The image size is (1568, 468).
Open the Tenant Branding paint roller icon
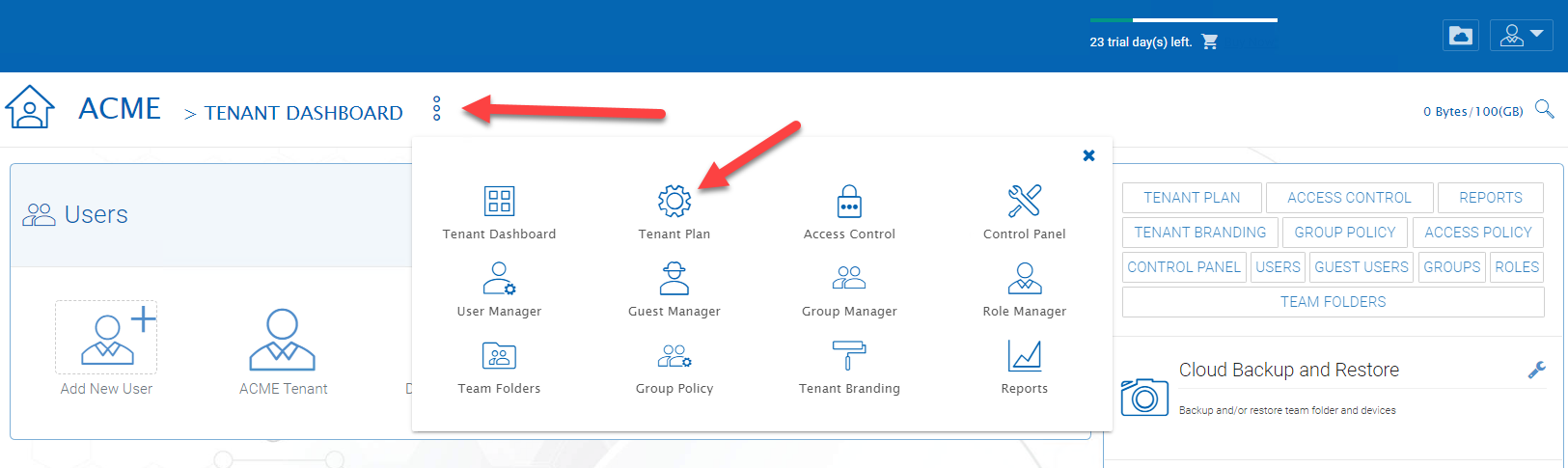click(849, 355)
